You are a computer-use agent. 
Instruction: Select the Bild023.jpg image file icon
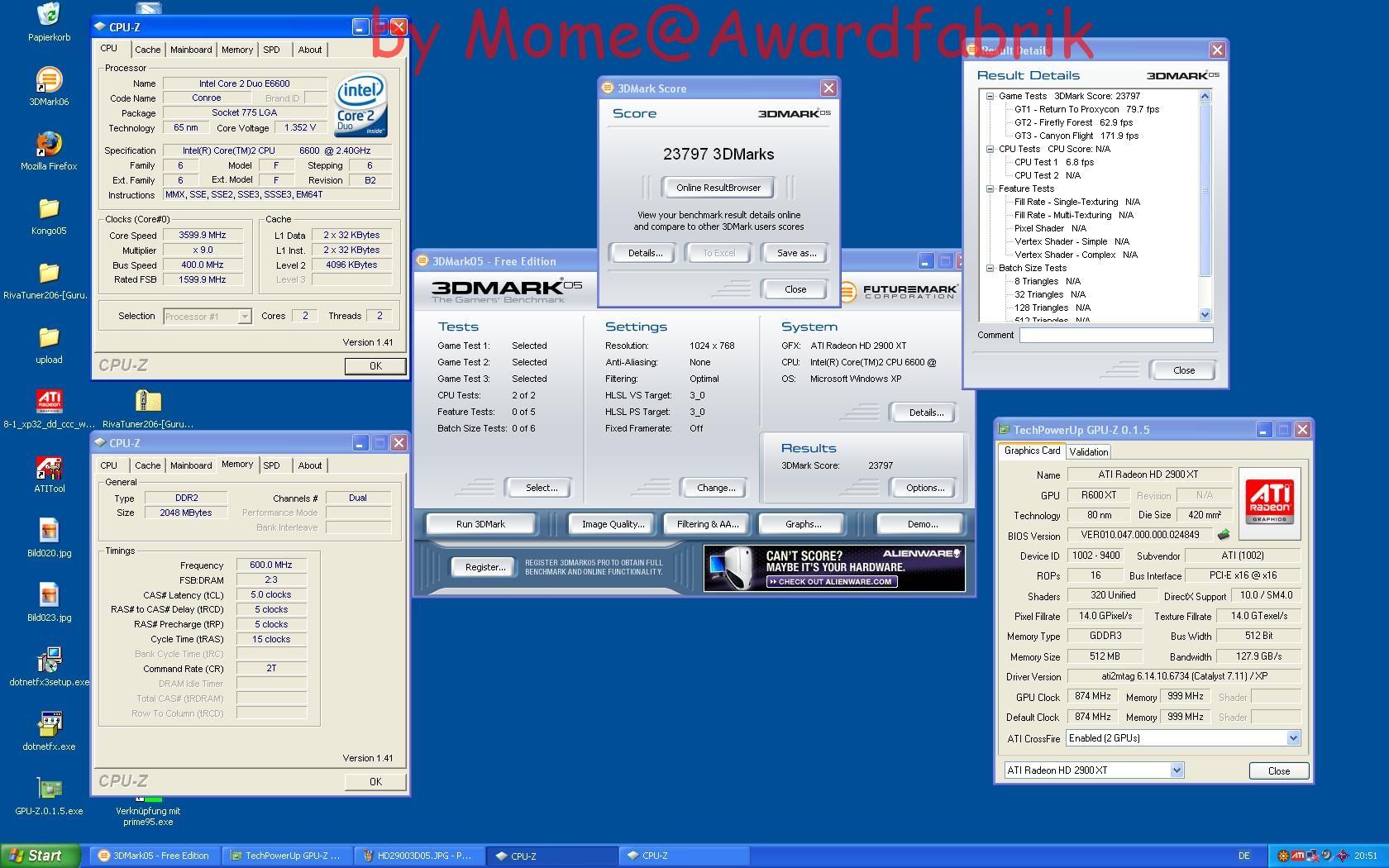coord(49,595)
